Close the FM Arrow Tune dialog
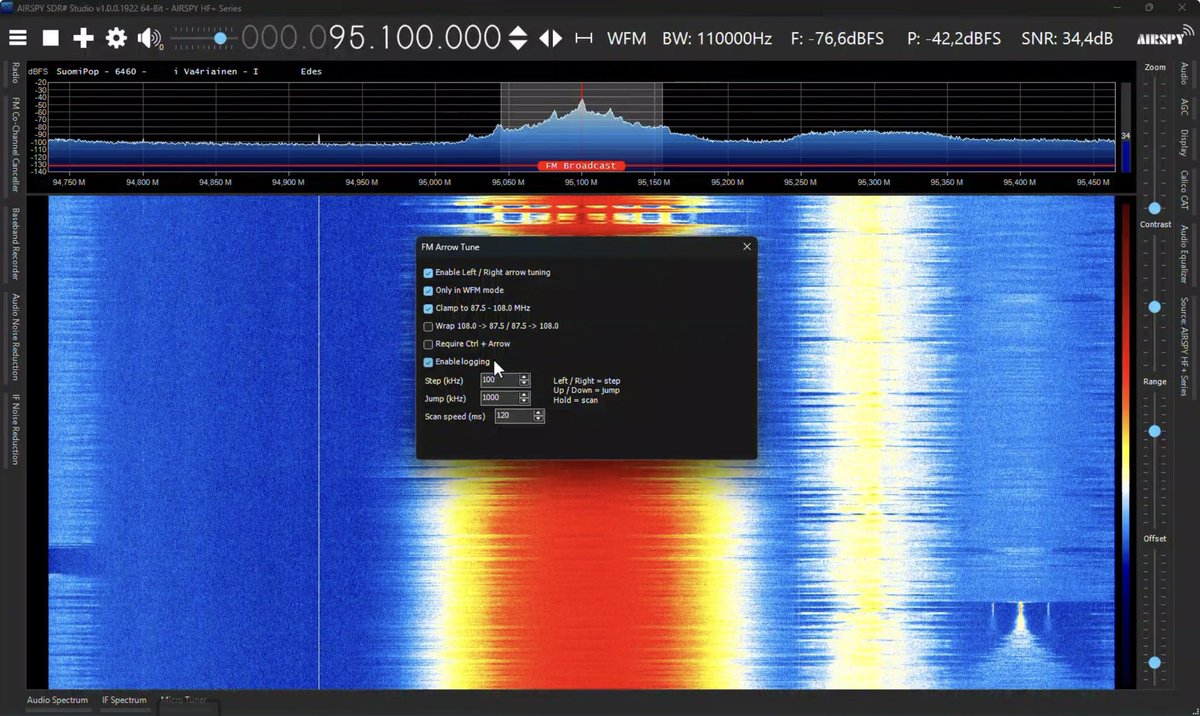 click(746, 246)
